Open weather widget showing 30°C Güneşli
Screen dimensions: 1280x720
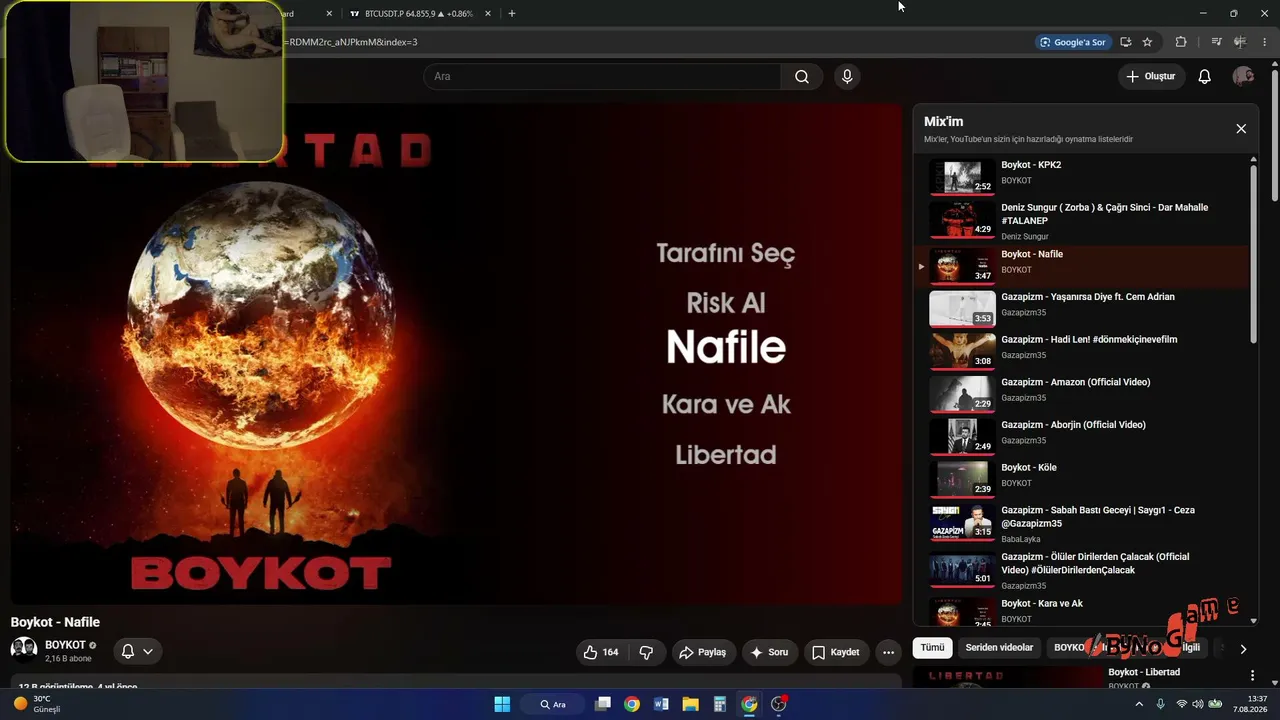coord(38,704)
